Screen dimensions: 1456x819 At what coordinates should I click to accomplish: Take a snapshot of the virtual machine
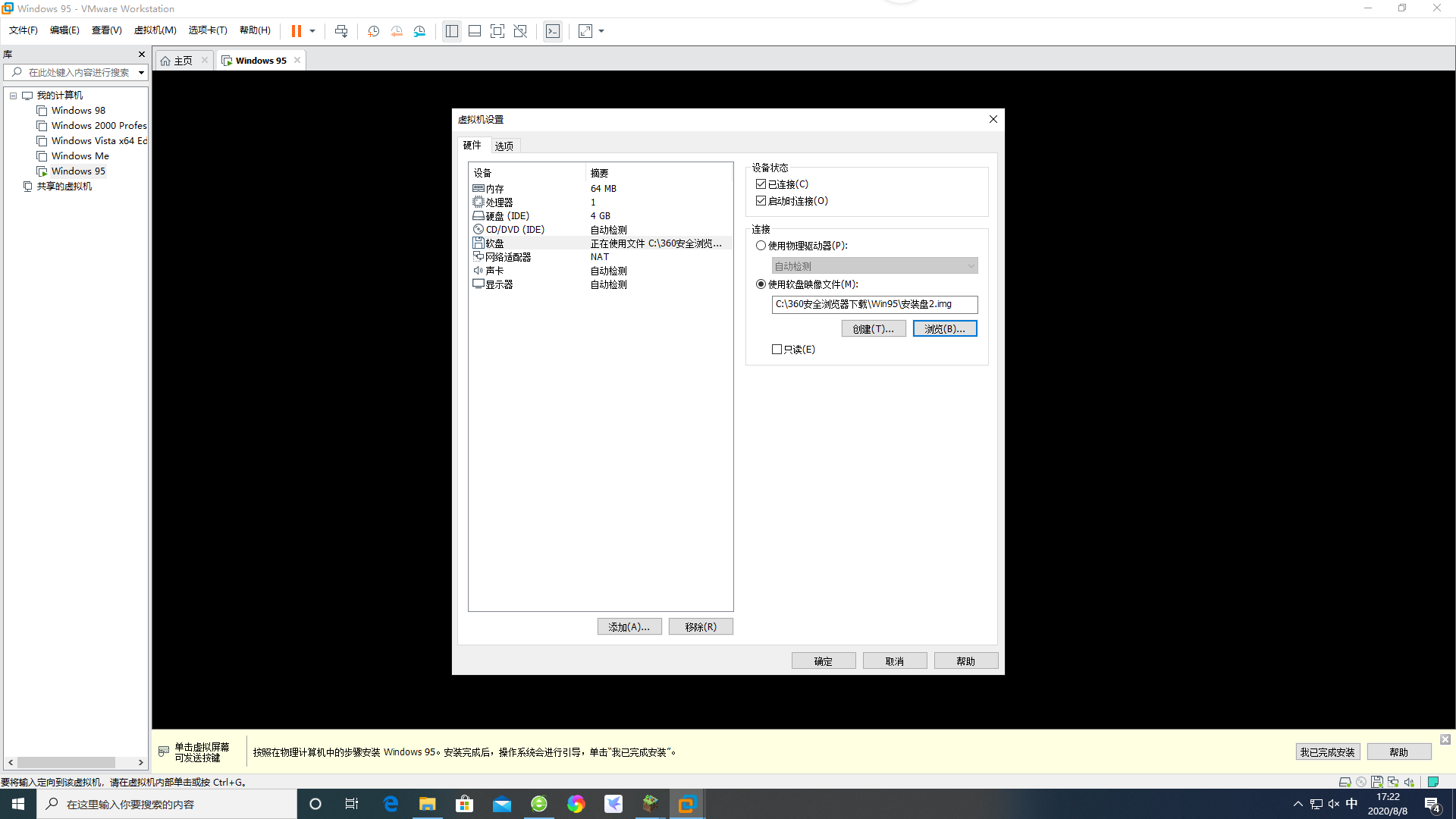pyautogui.click(x=373, y=31)
